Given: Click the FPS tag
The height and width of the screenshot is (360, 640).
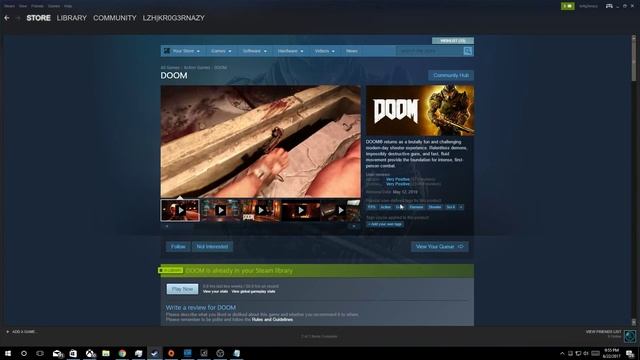Looking at the screenshot, I should (371, 207).
